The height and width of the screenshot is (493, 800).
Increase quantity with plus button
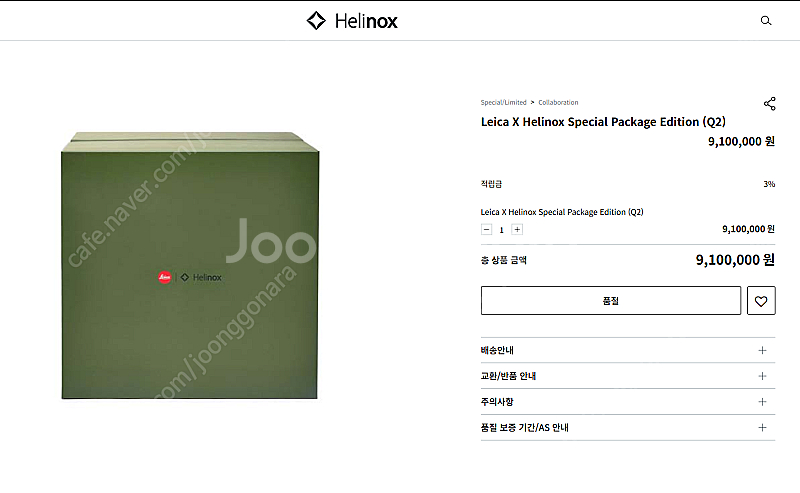(x=517, y=230)
